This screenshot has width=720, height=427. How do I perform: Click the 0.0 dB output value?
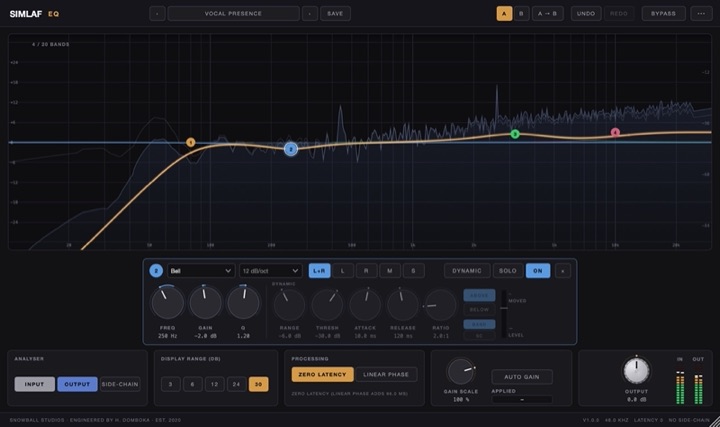[x=636, y=399]
